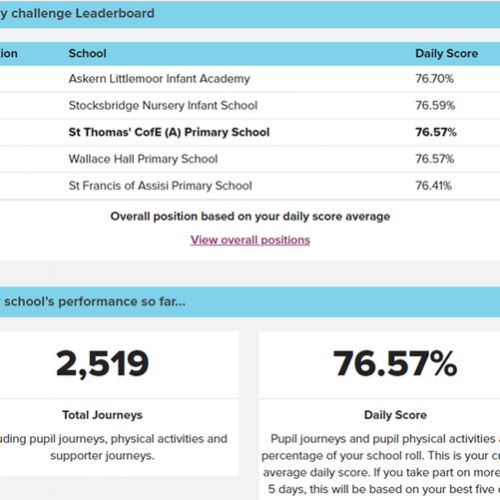Click the Daily Score column header
The image size is (500, 500).
pos(447,53)
